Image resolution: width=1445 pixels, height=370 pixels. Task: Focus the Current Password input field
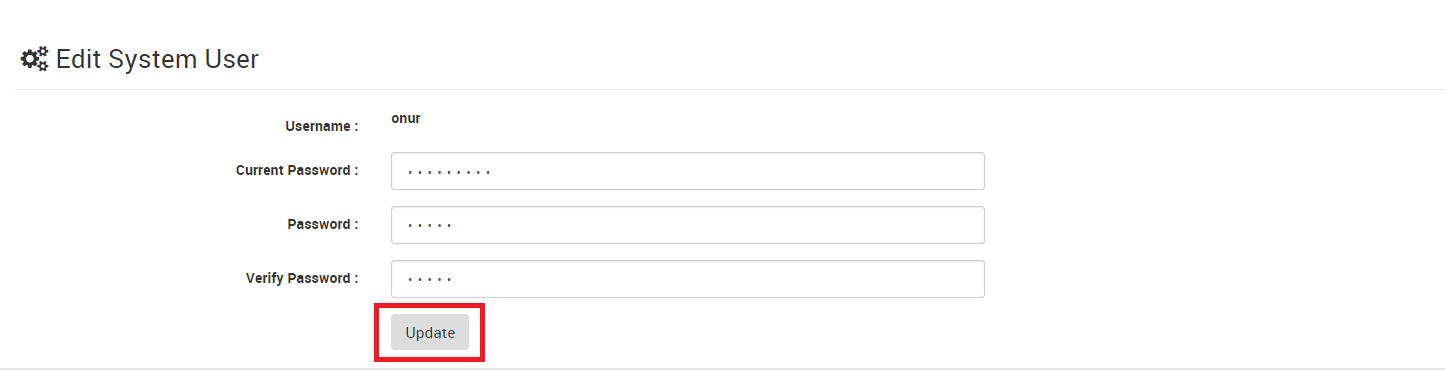(688, 171)
